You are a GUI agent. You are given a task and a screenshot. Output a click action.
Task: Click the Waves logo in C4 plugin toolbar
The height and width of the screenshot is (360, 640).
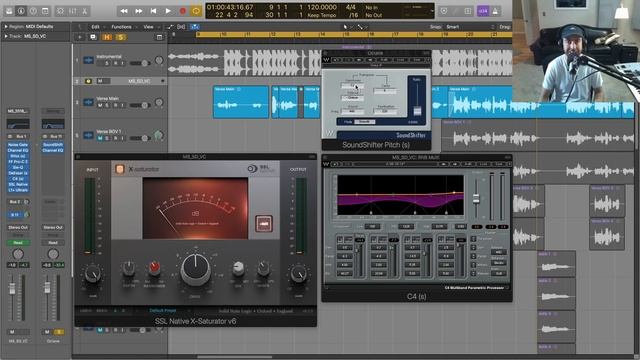(x=326, y=164)
